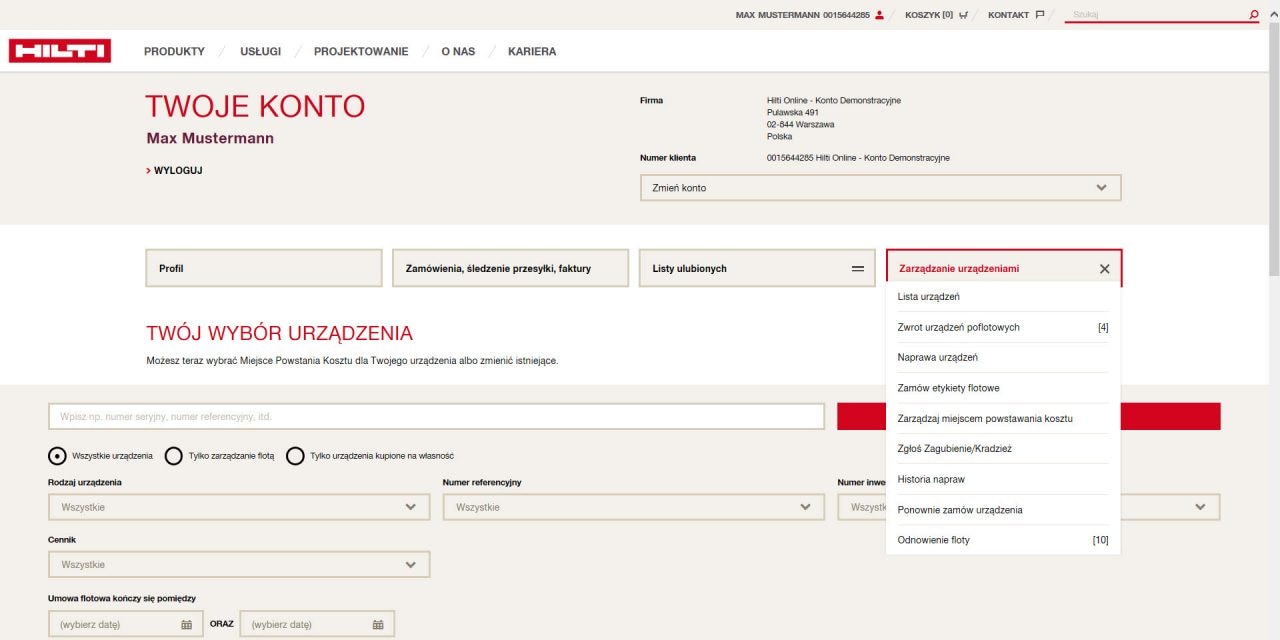
Task: Select Zwrot urządzeń poflotowych entry
Action: point(1003,327)
